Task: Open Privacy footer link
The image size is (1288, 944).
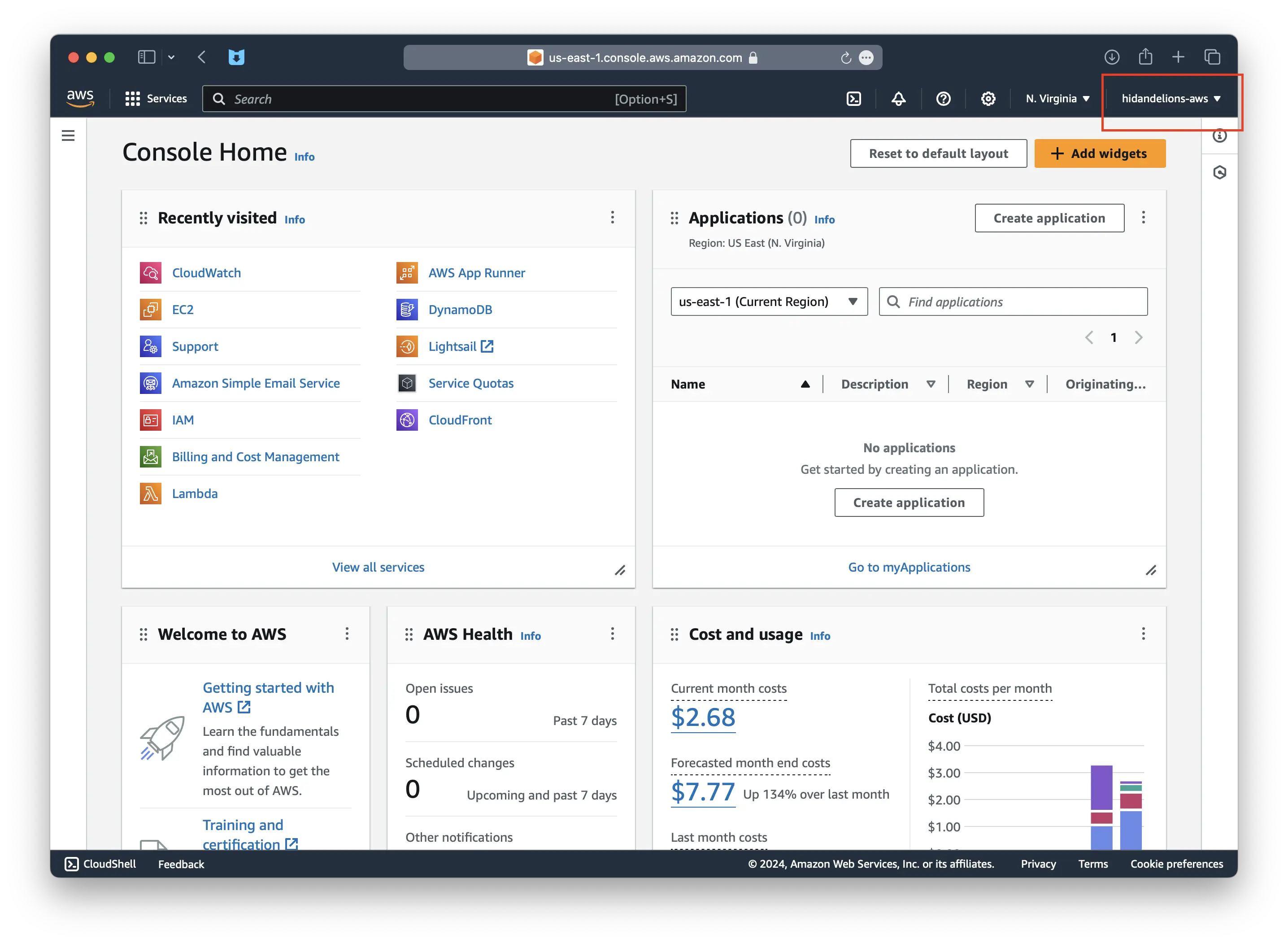Action: point(1038,864)
